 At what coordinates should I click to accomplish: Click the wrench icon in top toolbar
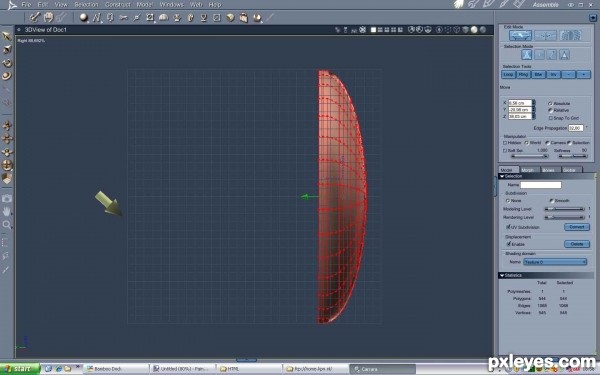[35, 17]
